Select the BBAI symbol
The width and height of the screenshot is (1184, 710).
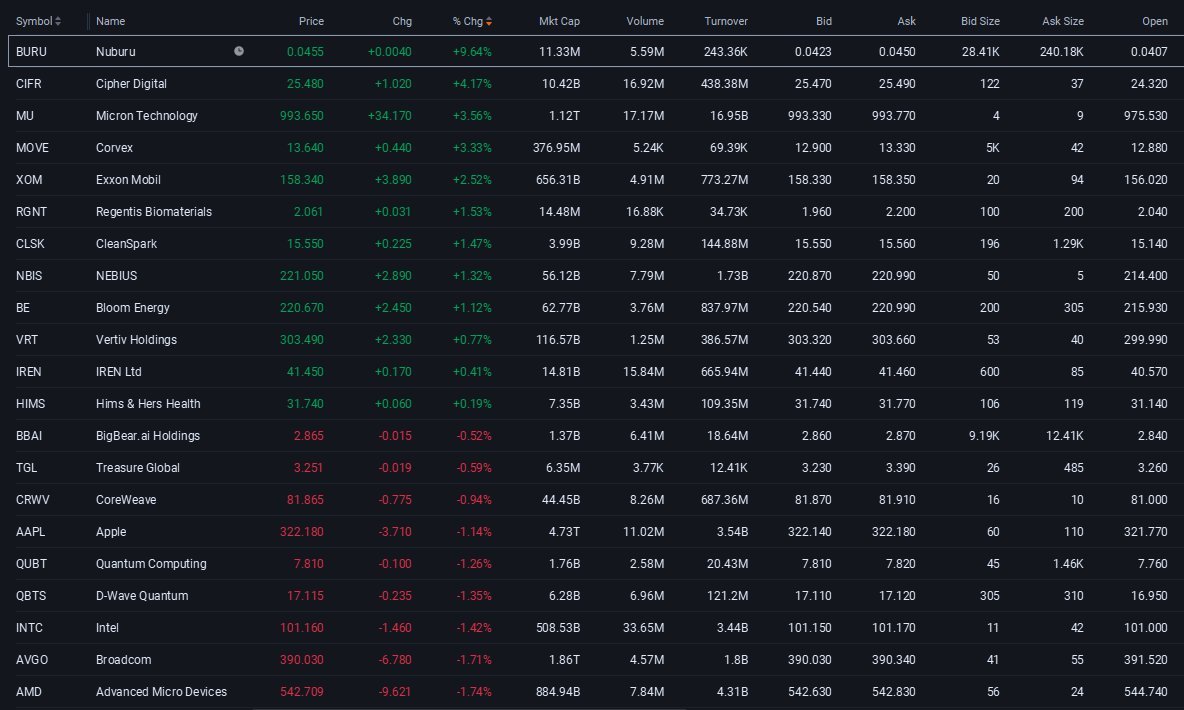(29, 436)
